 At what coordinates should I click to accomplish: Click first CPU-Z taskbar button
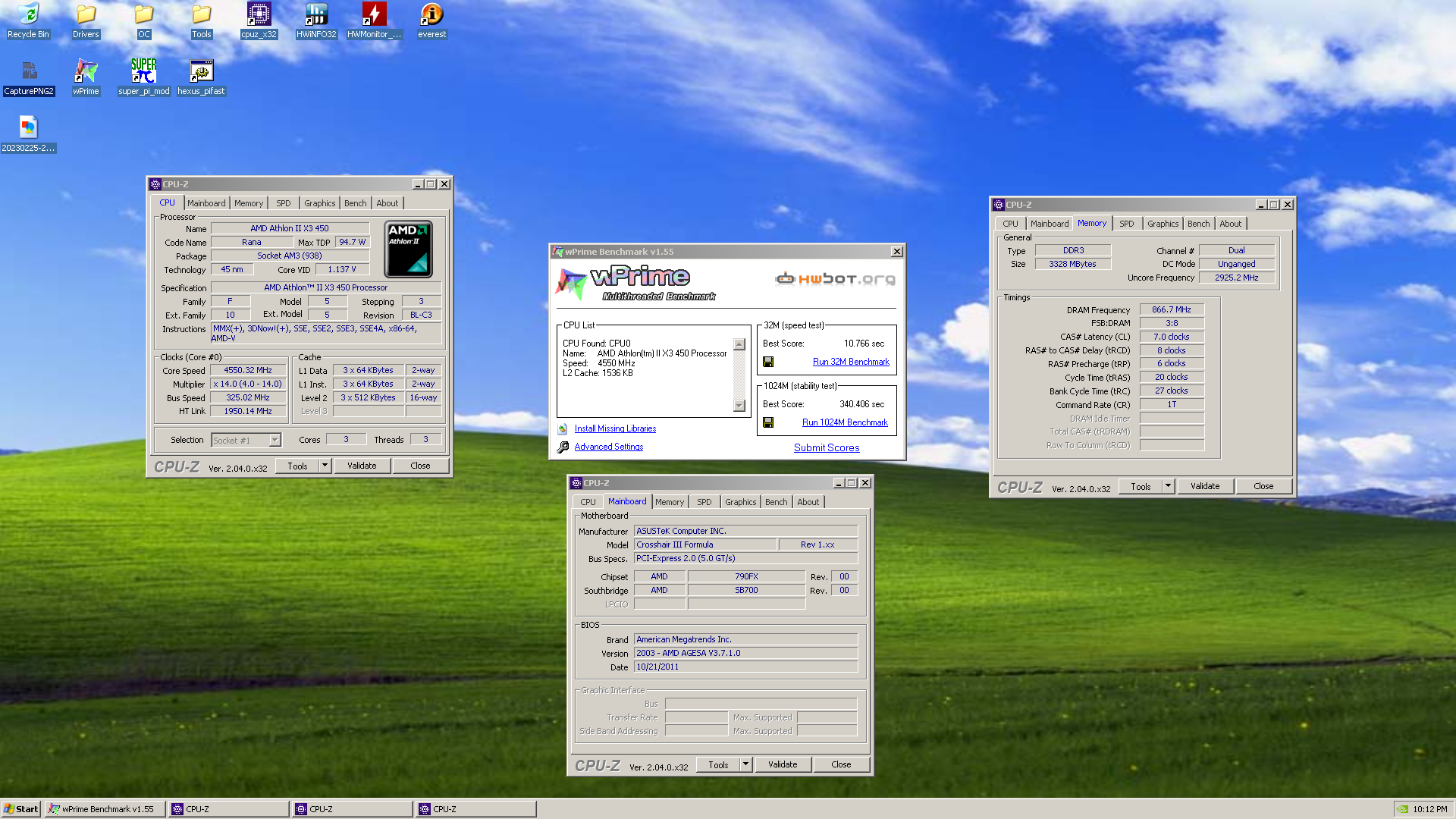point(228,809)
